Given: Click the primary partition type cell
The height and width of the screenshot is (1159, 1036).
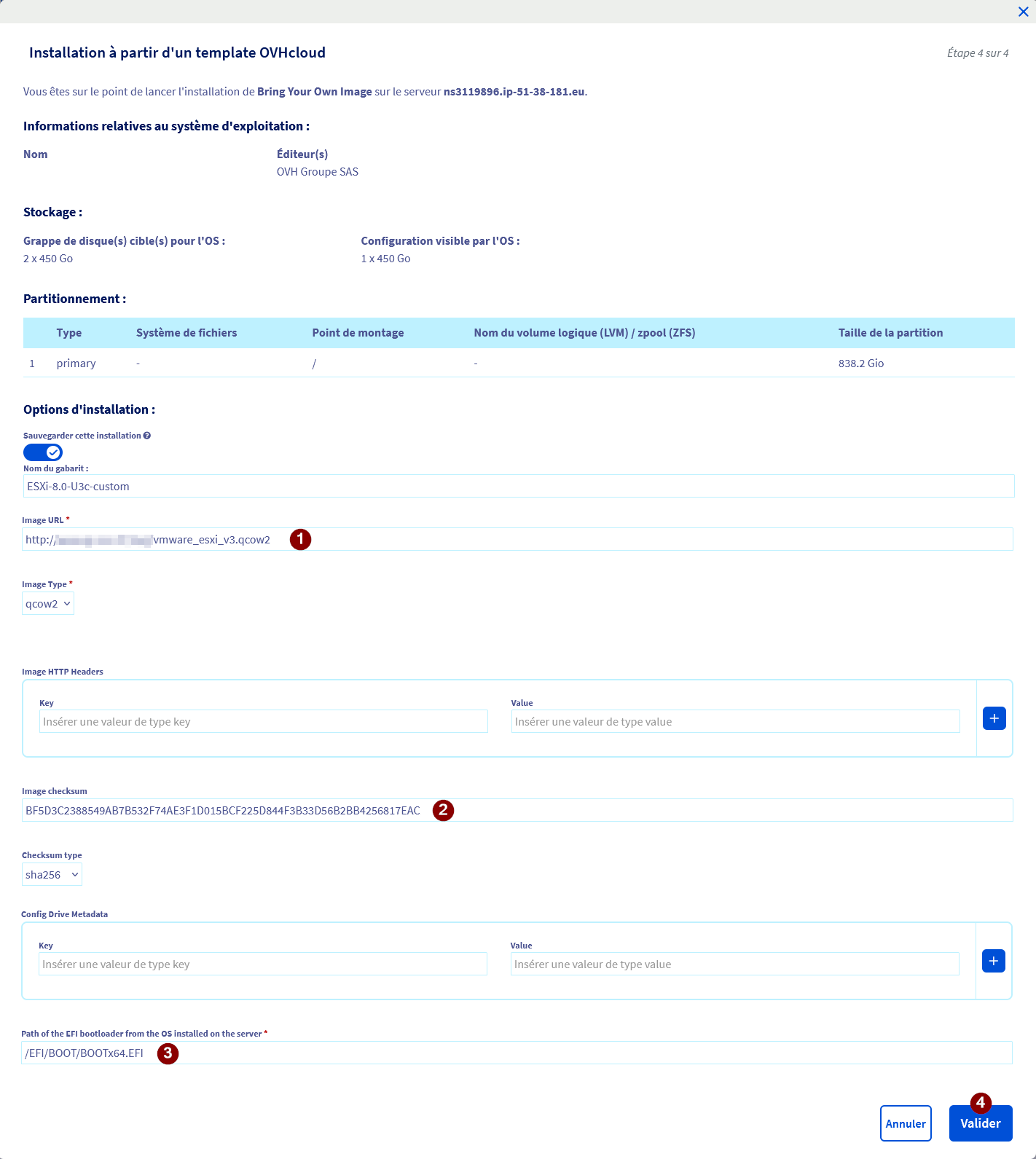Looking at the screenshot, I should click(76, 364).
